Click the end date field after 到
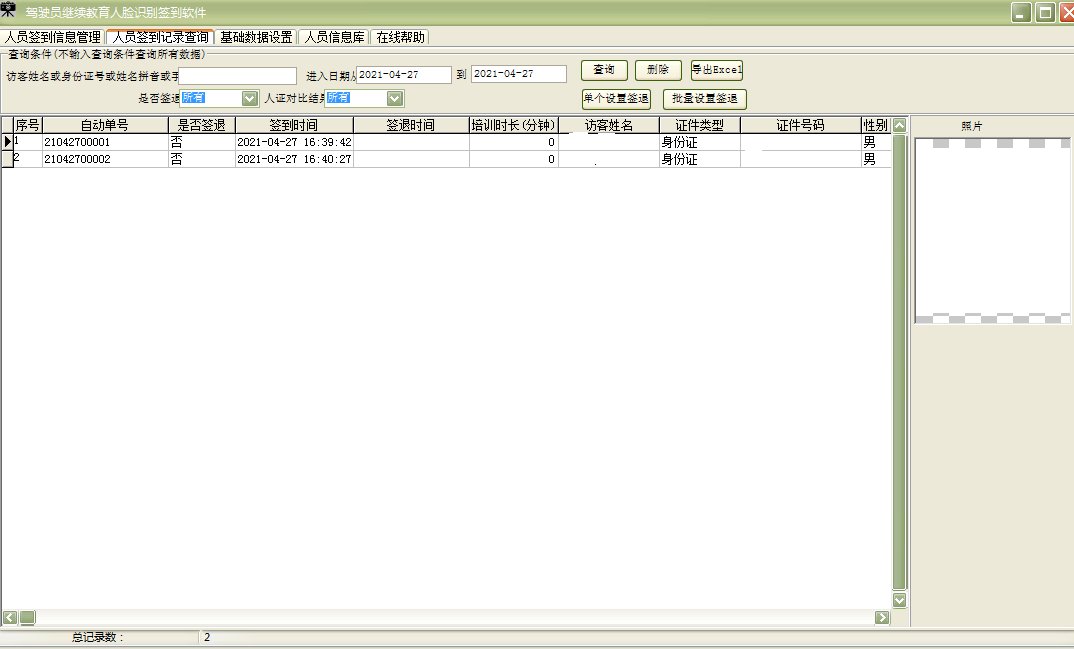Image resolution: width=1074 pixels, height=649 pixels. (x=519, y=74)
